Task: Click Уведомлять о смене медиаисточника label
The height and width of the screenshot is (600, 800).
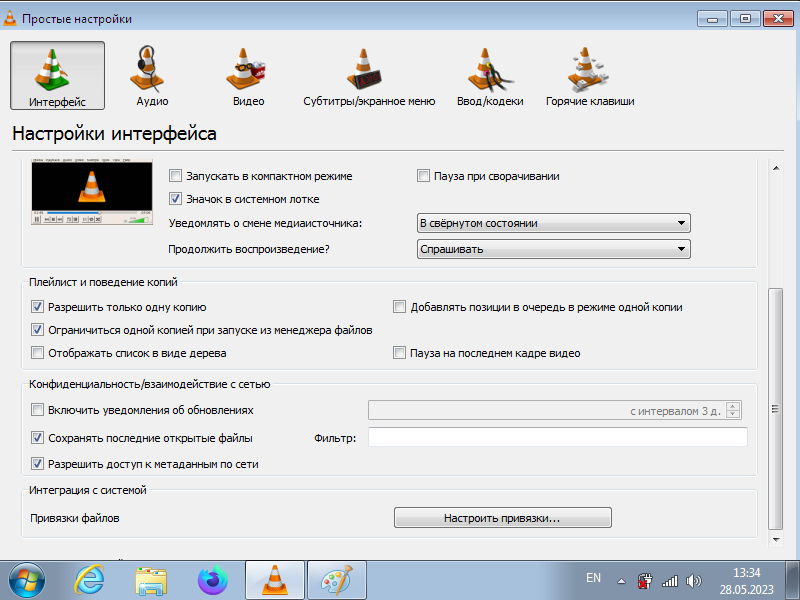Action: (x=265, y=223)
